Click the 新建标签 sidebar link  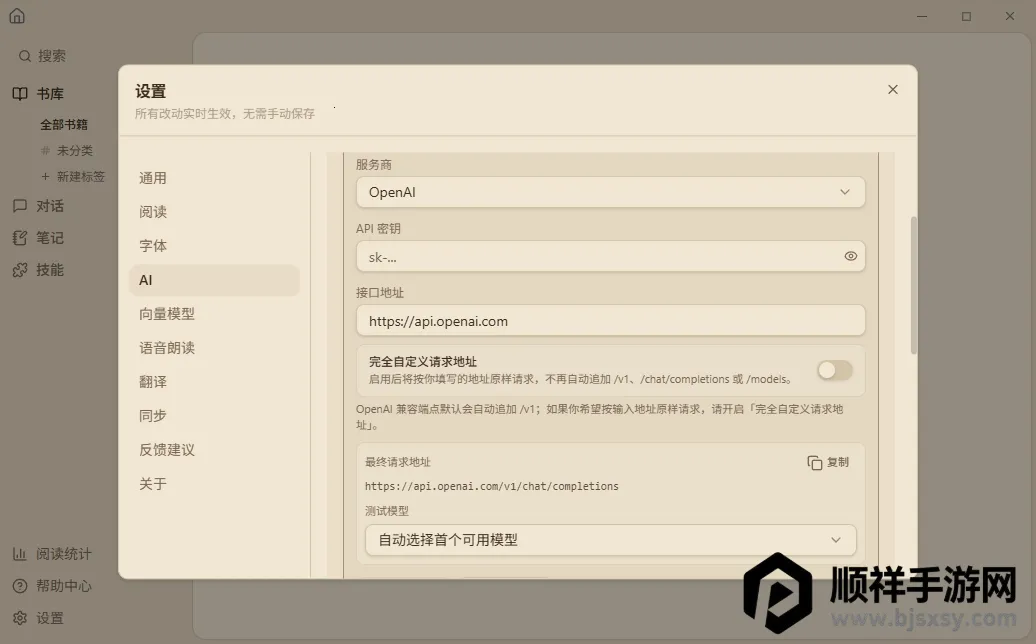81,176
